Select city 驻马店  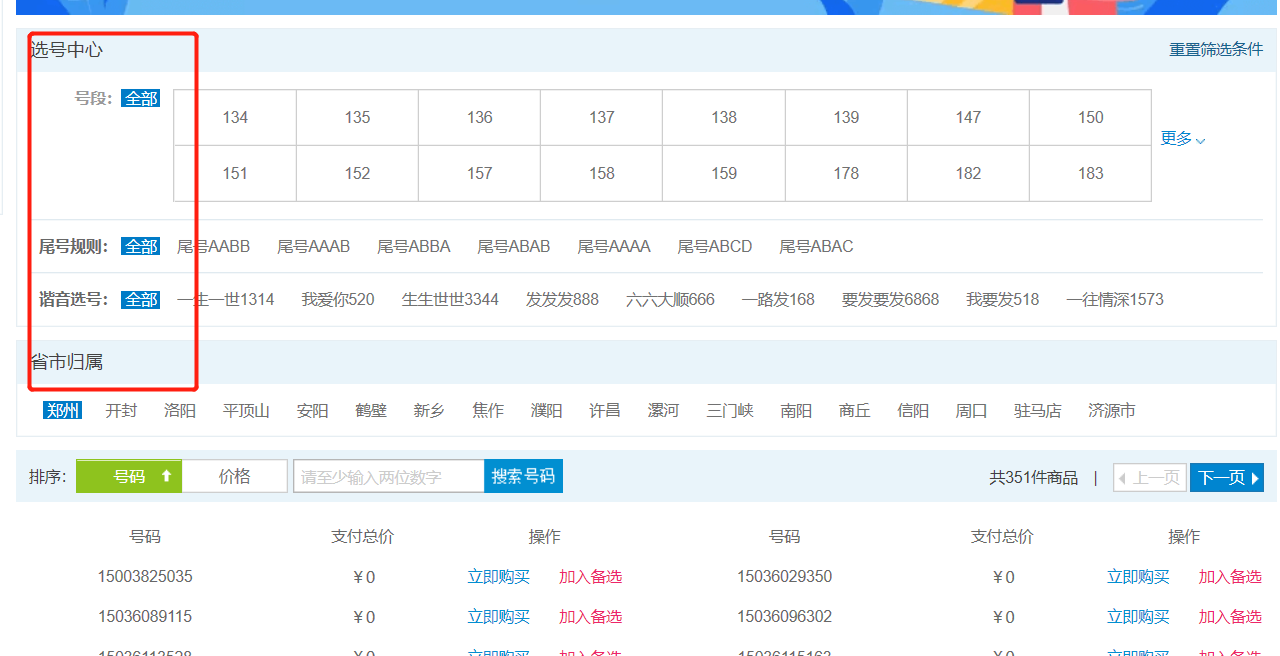1037,410
